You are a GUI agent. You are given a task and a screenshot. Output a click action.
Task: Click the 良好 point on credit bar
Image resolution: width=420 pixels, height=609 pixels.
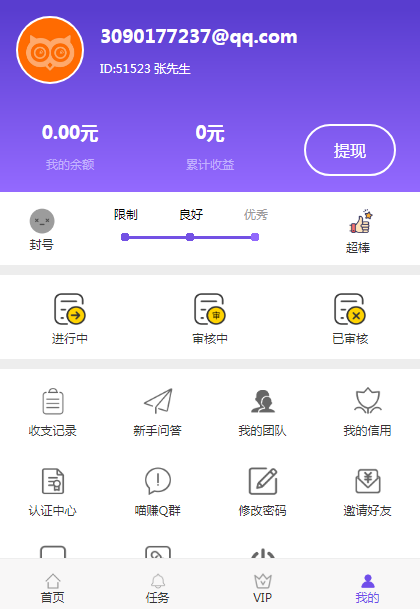click(190, 237)
